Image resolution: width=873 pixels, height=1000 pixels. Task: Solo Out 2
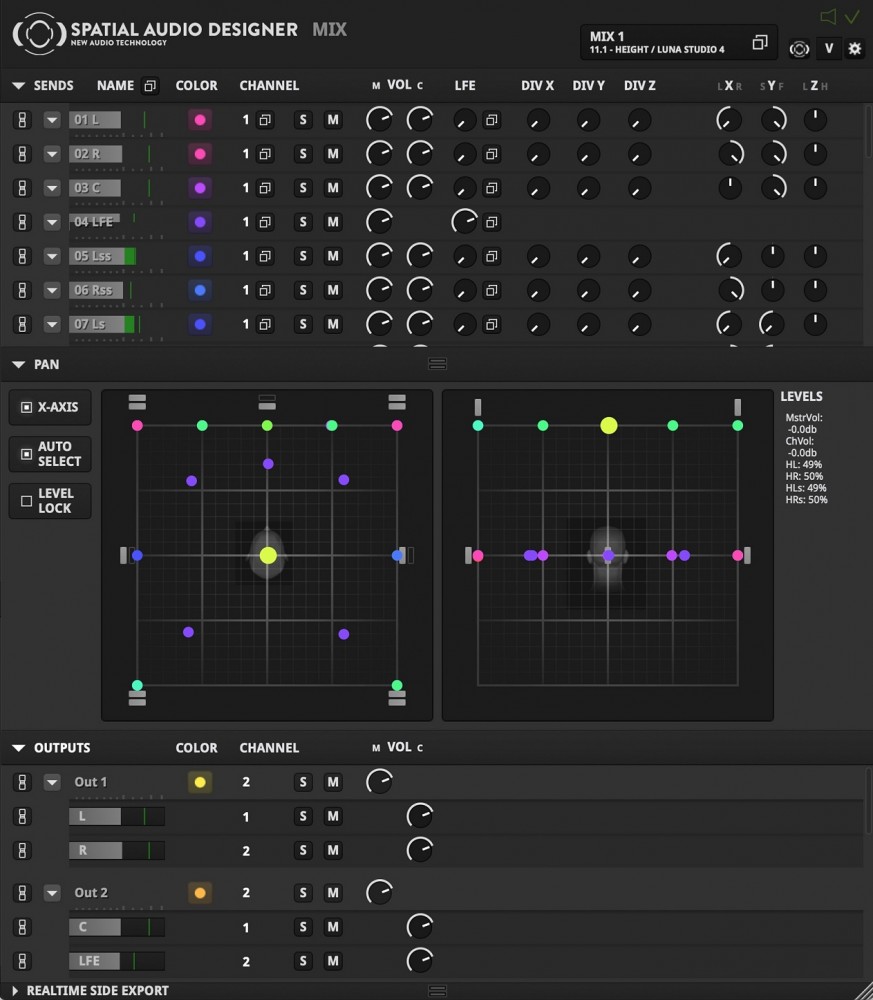(303, 893)
